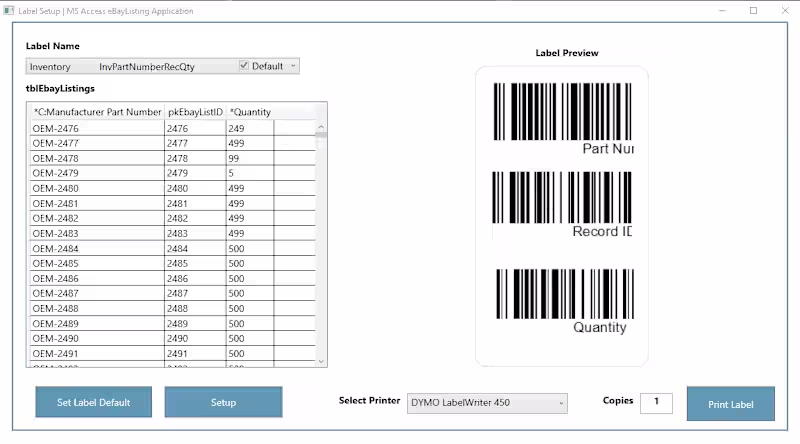Select the OEM-2477 cell

[97, 143]
